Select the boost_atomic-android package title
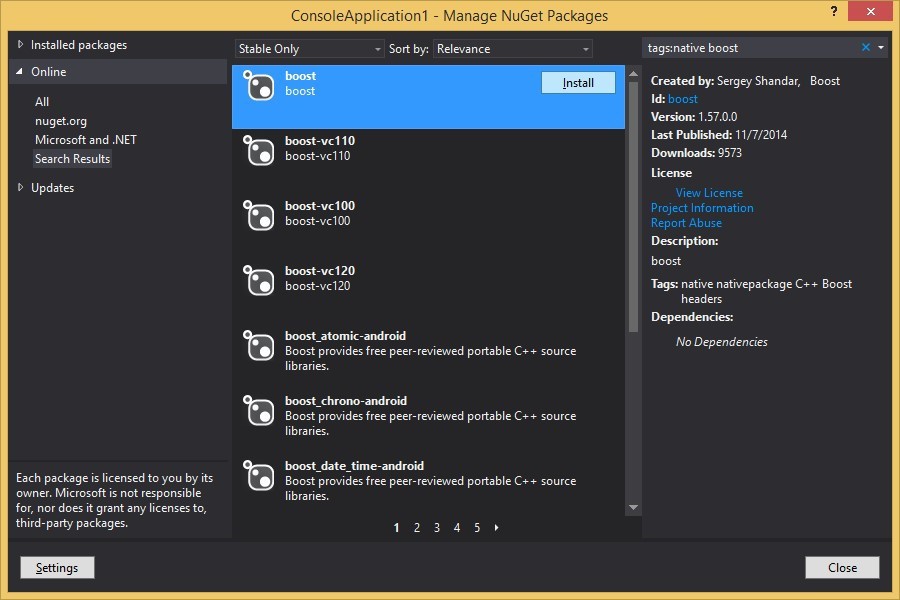Viewport: 900px width, 600px height. 346,335
